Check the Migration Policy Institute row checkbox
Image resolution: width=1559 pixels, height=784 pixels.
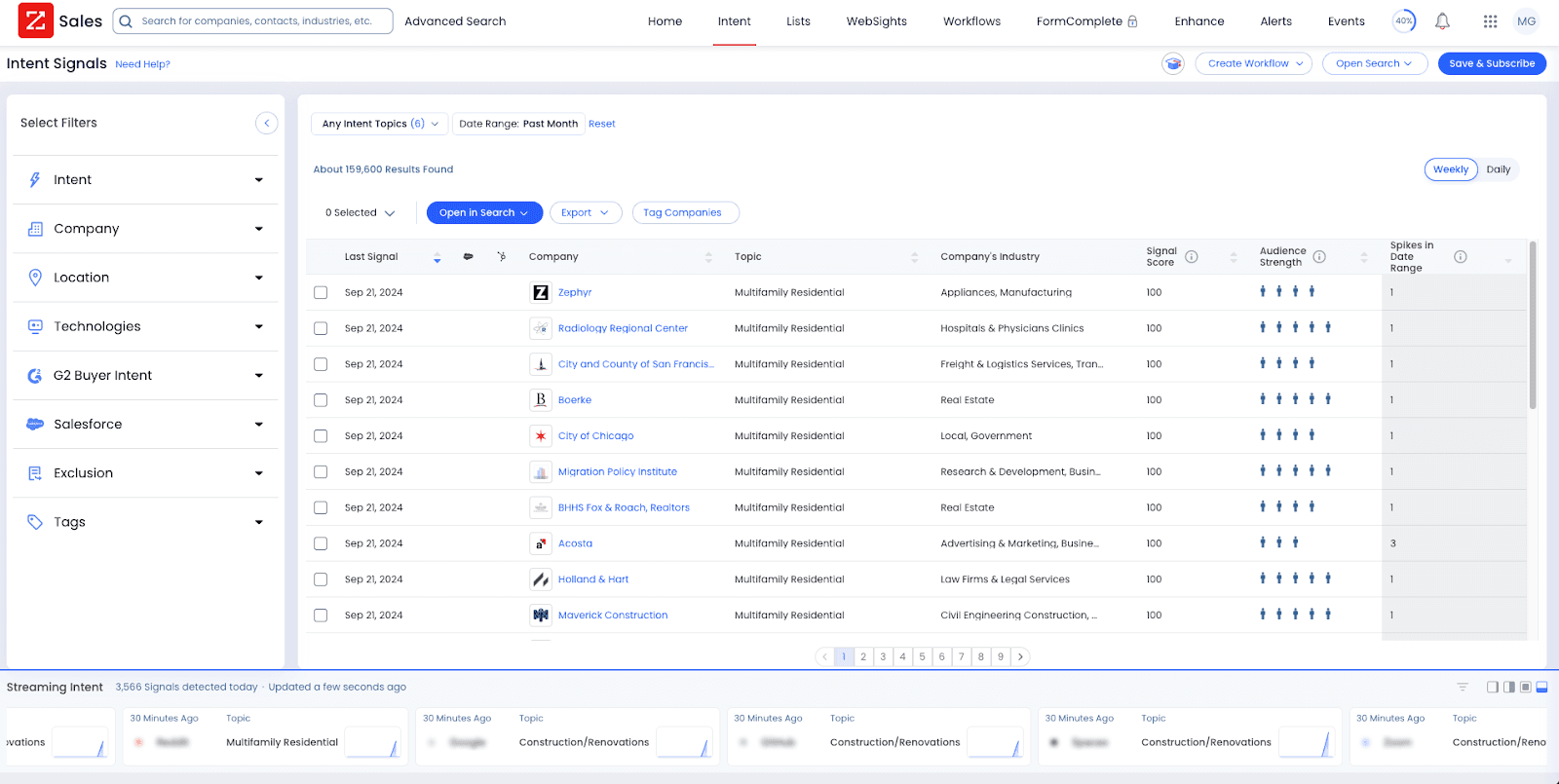click(321, 471)
